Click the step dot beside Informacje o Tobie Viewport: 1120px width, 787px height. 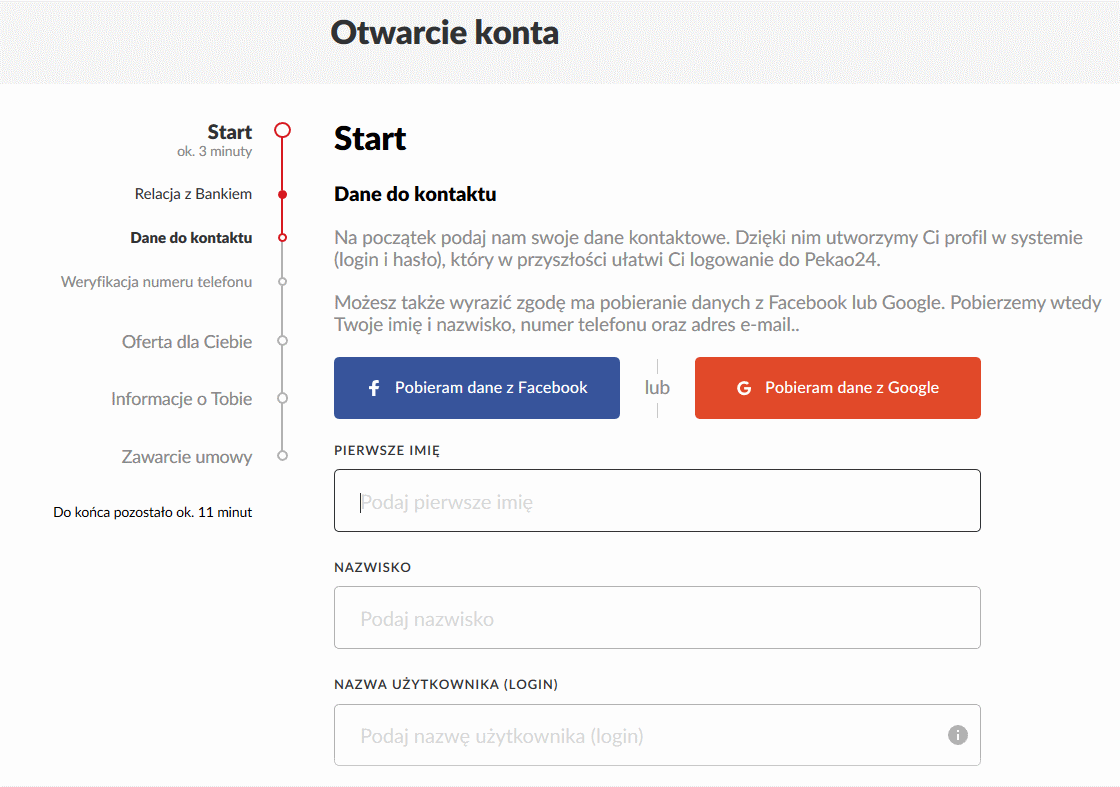[283, 398]
